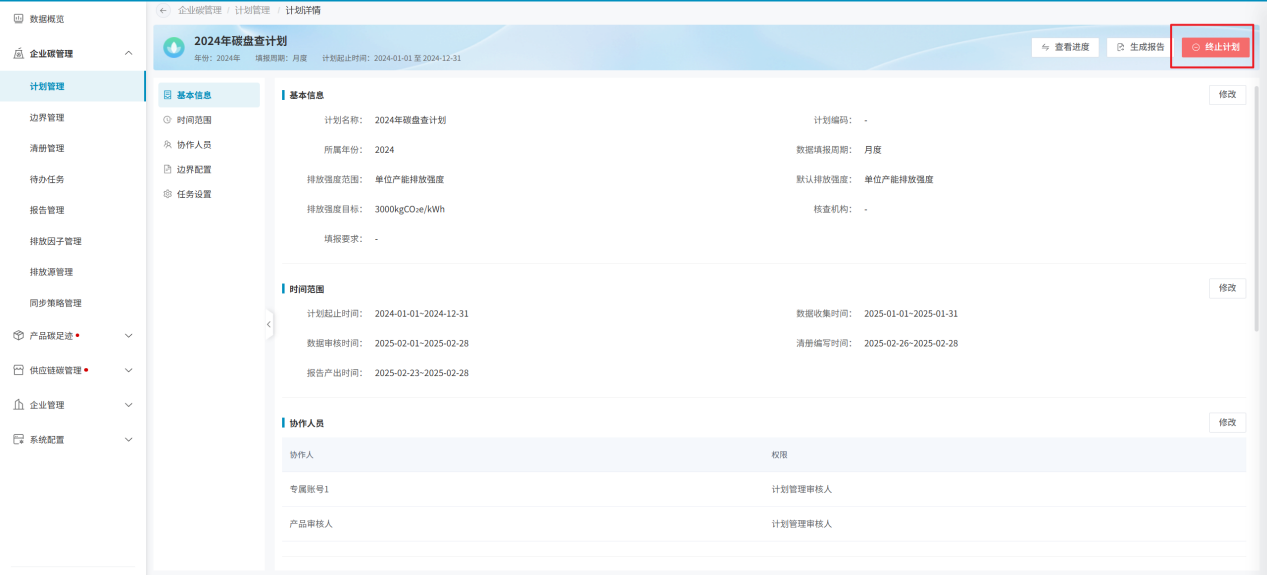Viewport: 1267px width, 575px height.
Task: Jump to the 任务设置 section anchor
Action: [x=193, y=194]
